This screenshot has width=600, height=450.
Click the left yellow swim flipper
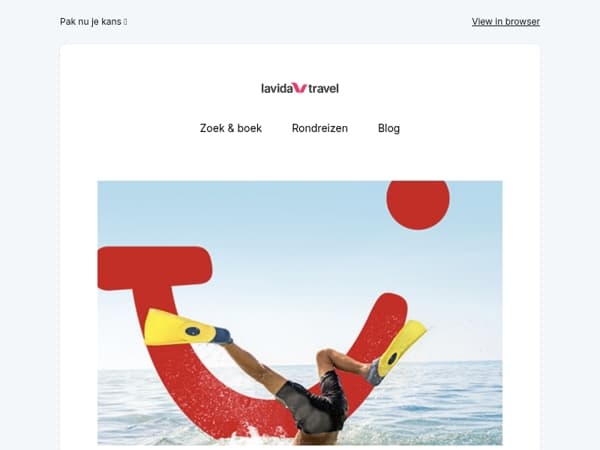180,328
